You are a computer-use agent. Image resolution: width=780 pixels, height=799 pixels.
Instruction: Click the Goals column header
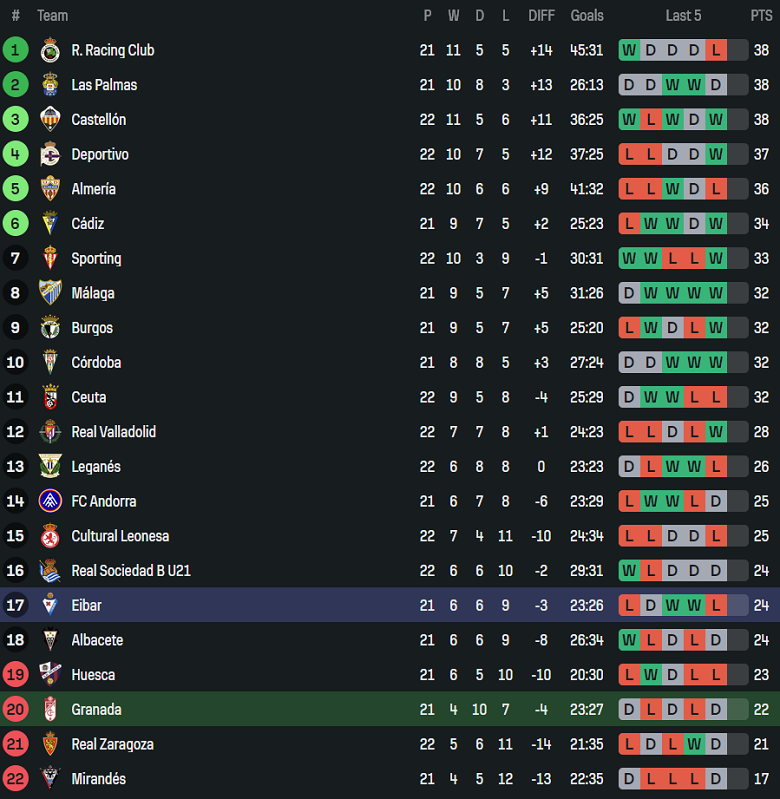click(x=587, y=15)
